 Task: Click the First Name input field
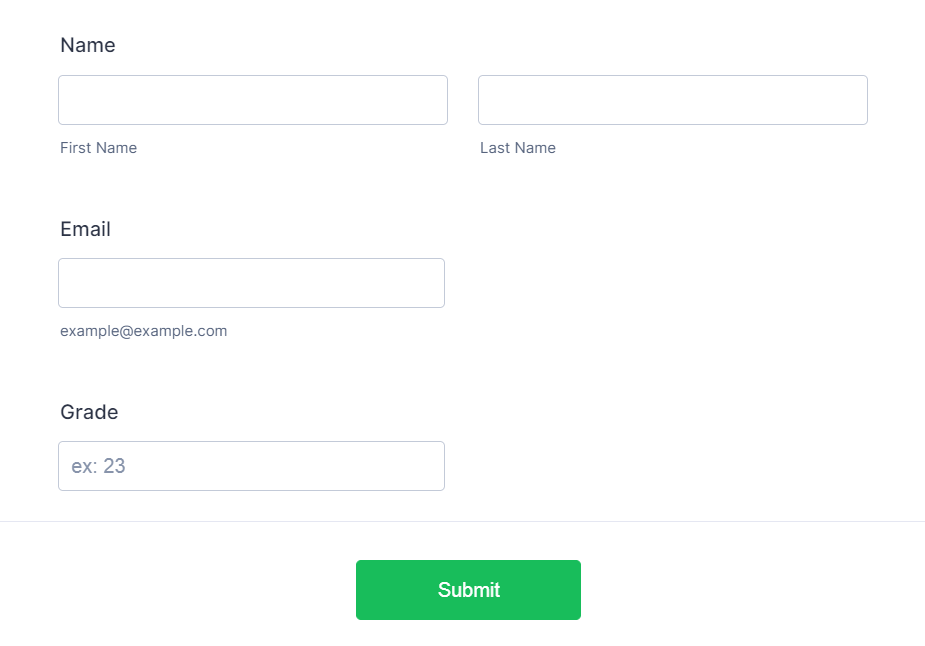(252, 100)
